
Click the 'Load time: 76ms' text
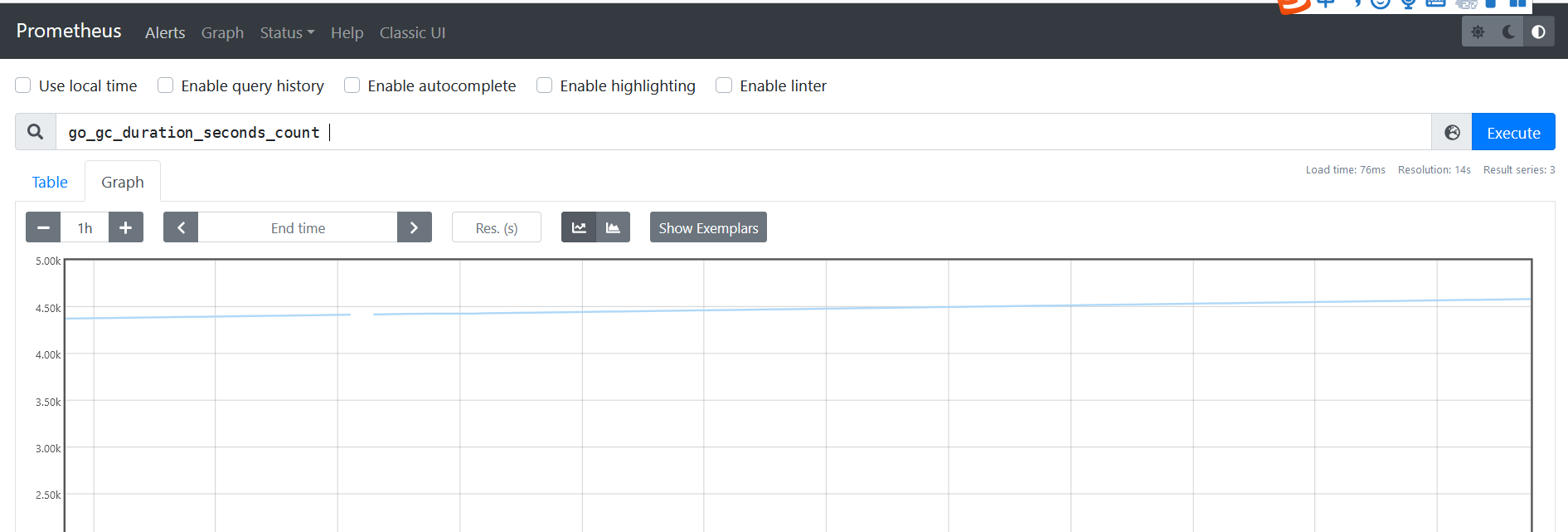tap(1345, 169)
